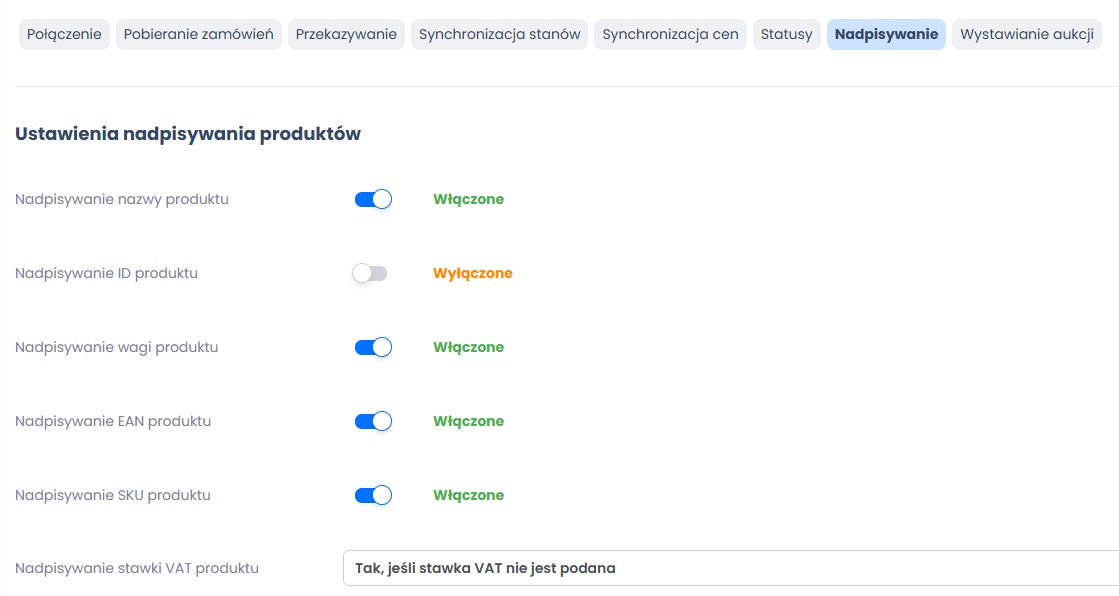This screenshot has width=1119, height=596.
Task: Open the Synchronizacja cen tab
Action: pyautogui.click(x=670, y=34)
